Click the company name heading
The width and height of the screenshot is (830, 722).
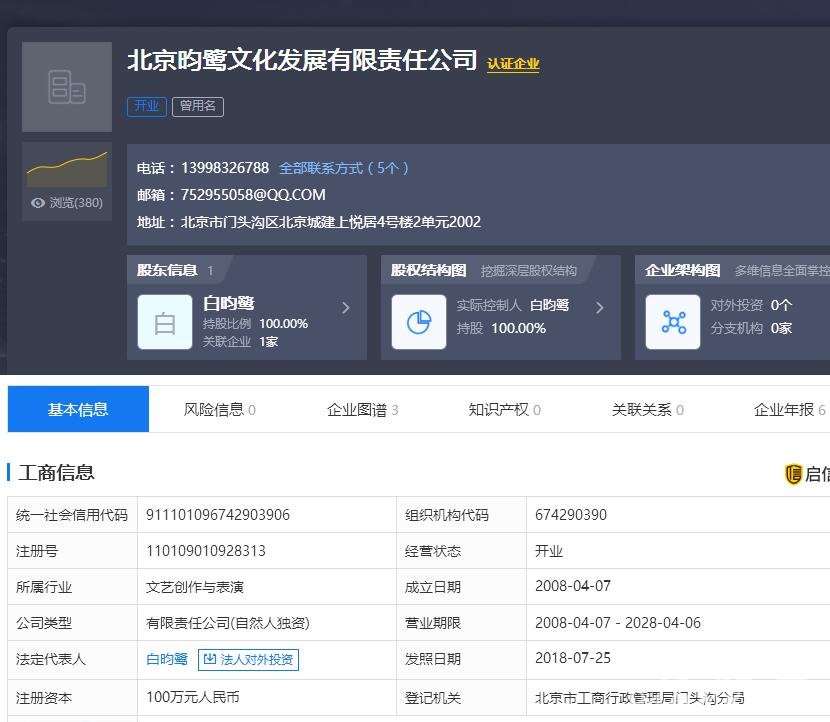(x=302, y=60)
